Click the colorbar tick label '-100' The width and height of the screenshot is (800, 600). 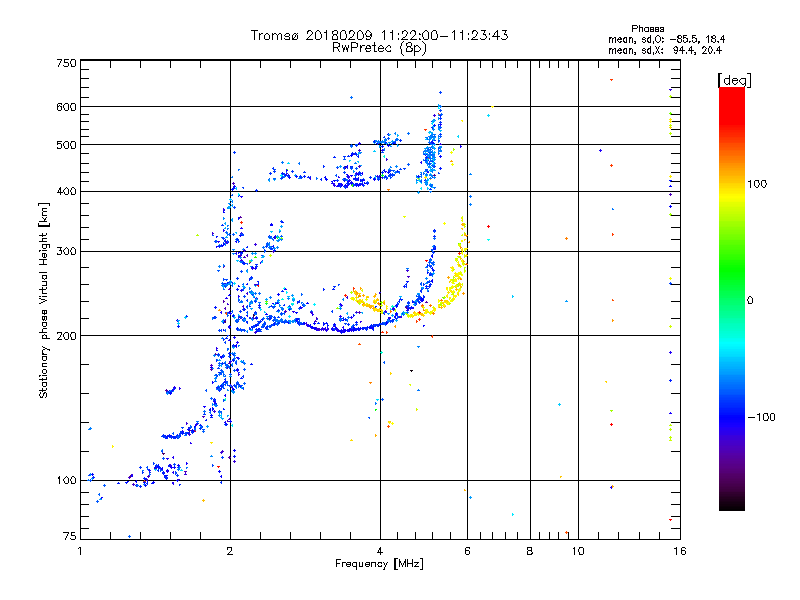click(x=762, y=417)
